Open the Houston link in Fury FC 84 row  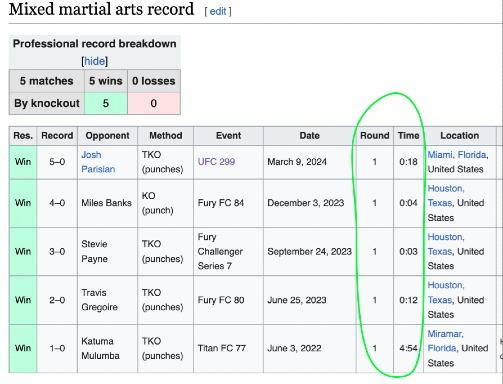pos(445,188)
